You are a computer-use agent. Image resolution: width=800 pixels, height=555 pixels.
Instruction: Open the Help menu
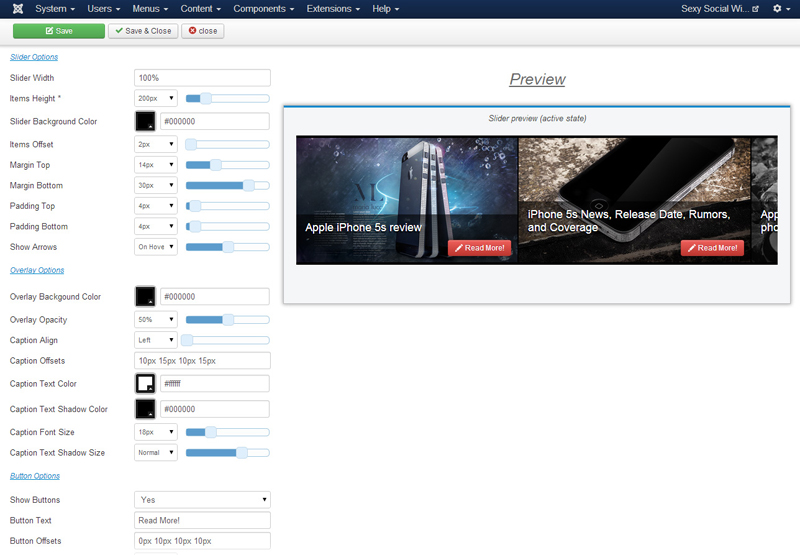(386, 9)
